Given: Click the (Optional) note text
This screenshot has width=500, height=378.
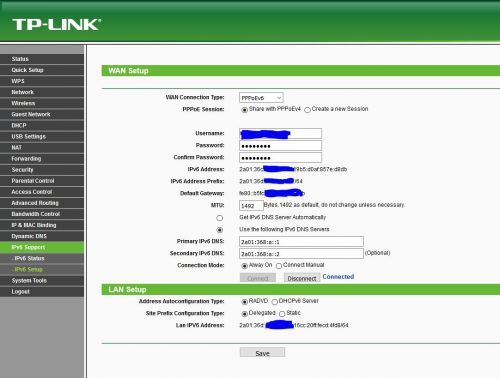Looking at the screenshot, I should 377,253.
